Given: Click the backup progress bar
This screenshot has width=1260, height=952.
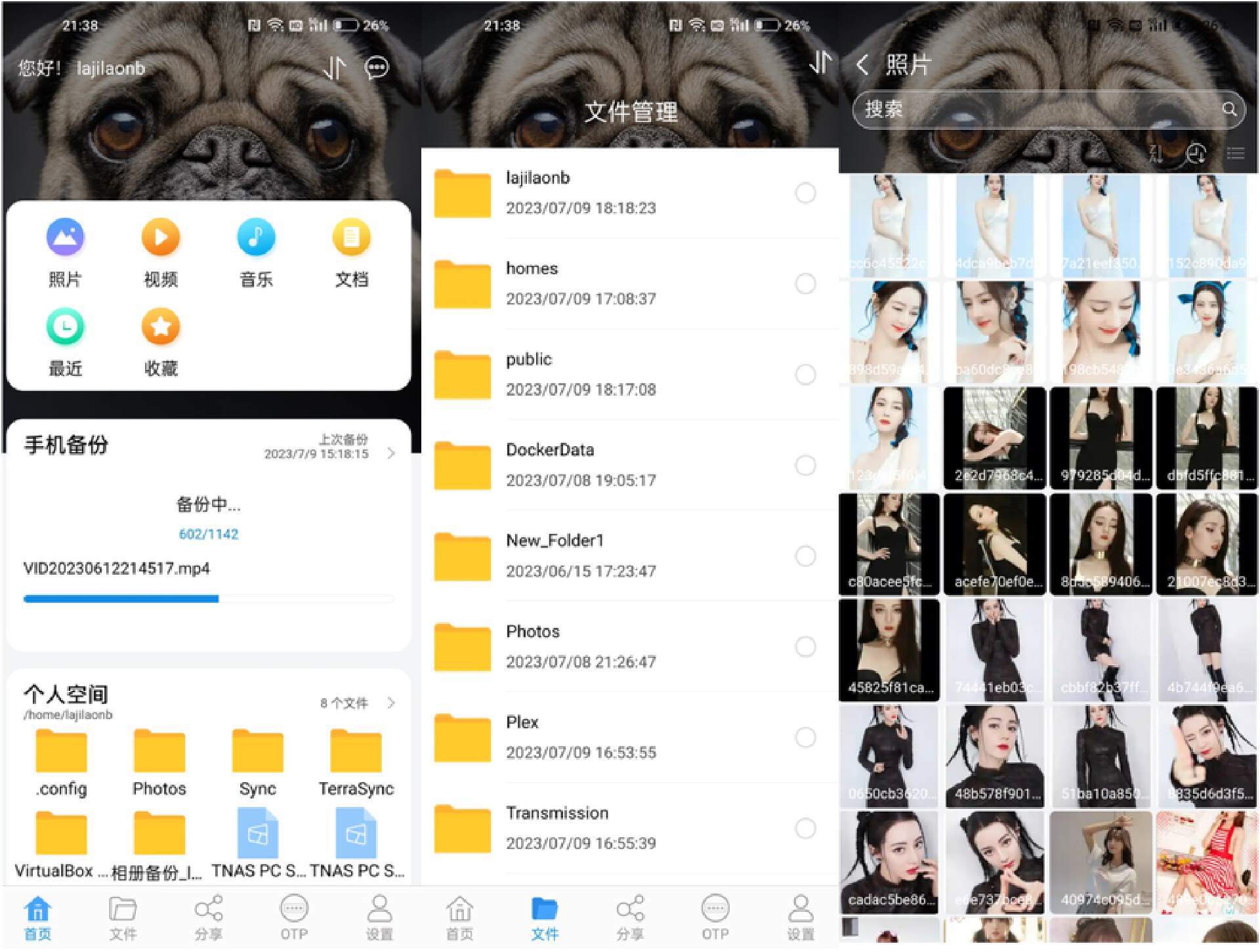Looking at the screenshot, I should pyautogui.click(x=209, y=599).
